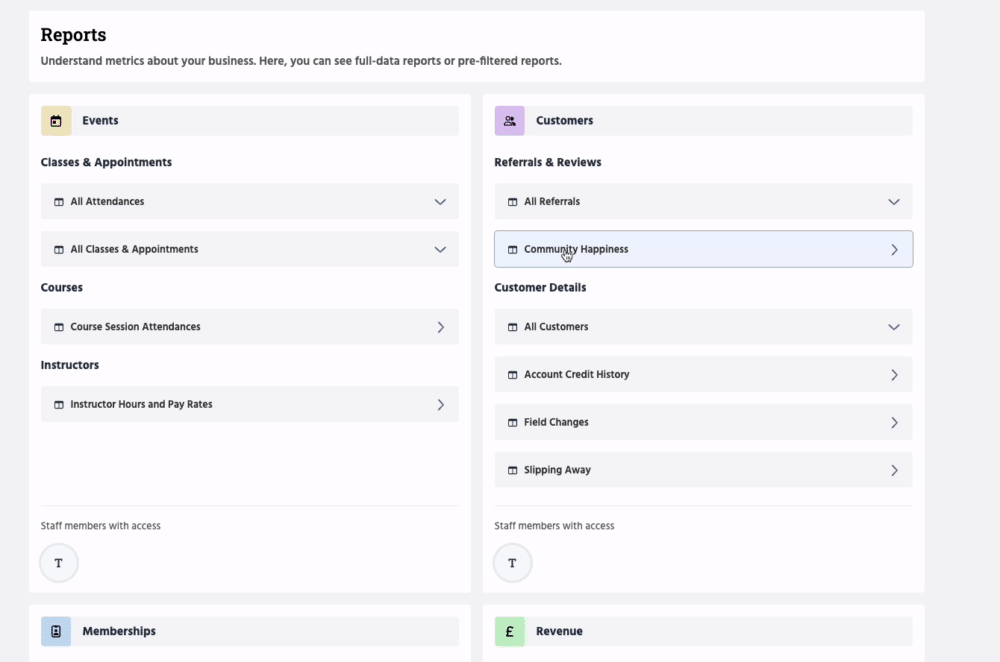Expand All Classes & Appointments chevron
The image size is (1000, 662).
[440, 250]
